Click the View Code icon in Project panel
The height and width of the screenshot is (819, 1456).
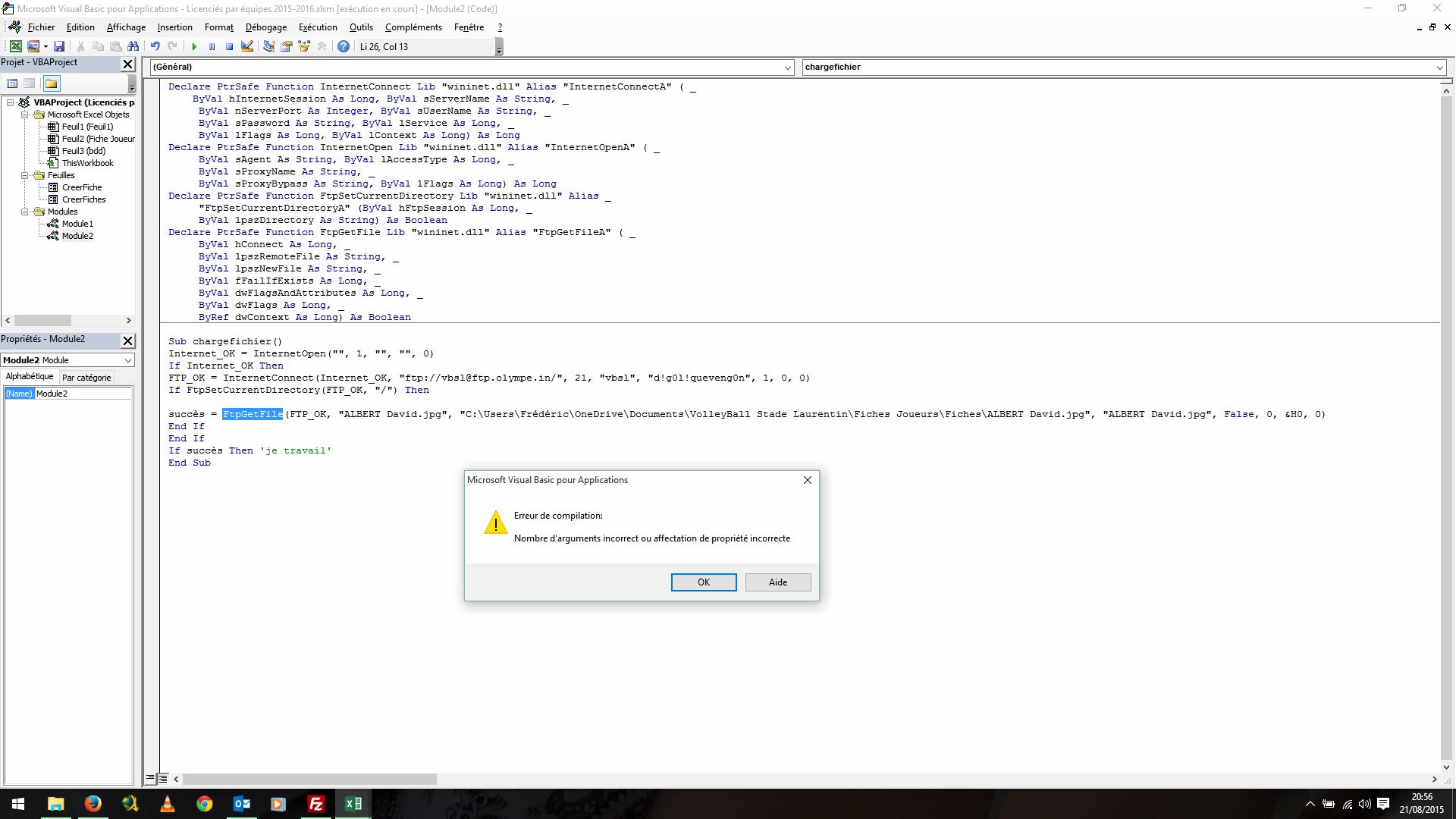[12, 83]
